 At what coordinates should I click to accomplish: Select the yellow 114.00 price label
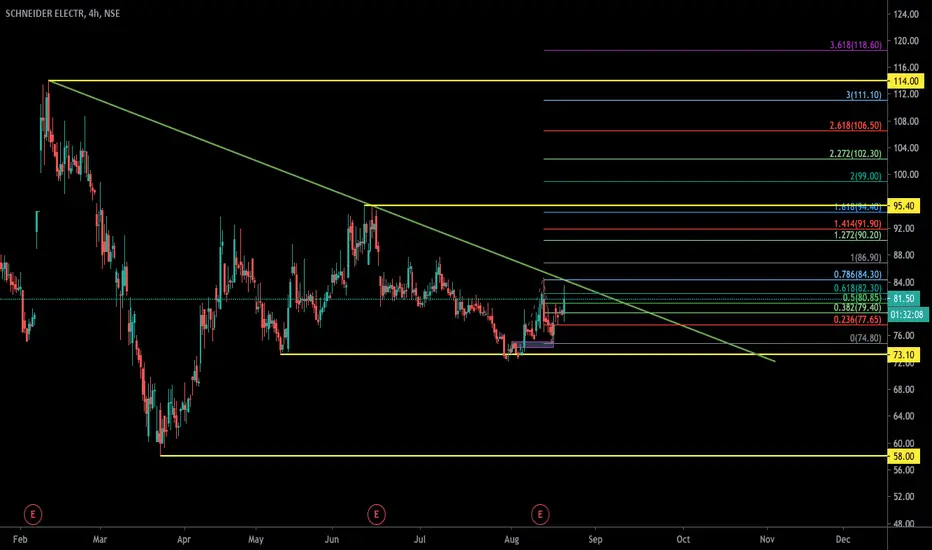[906, 81]
